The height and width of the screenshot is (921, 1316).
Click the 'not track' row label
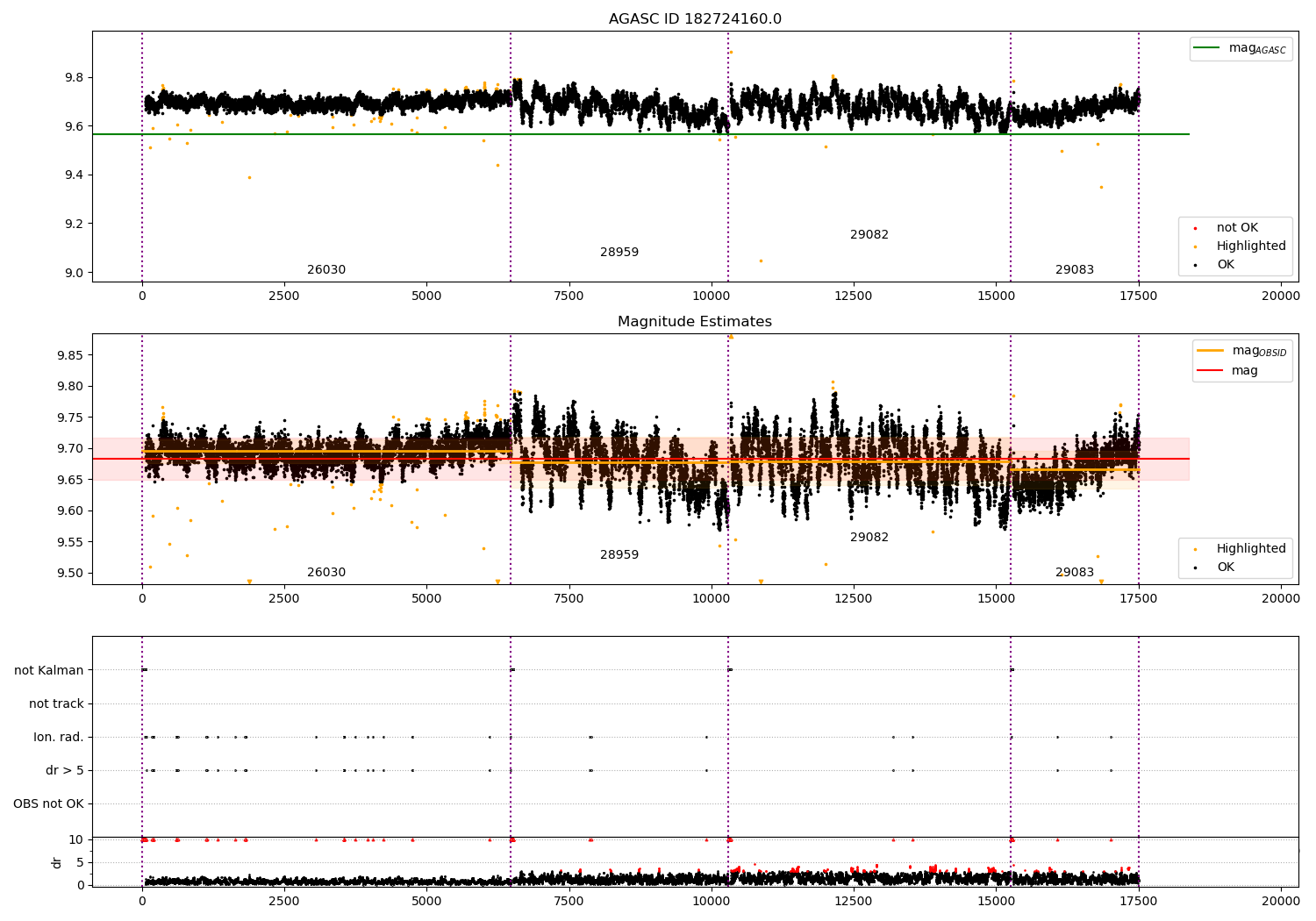56,704
